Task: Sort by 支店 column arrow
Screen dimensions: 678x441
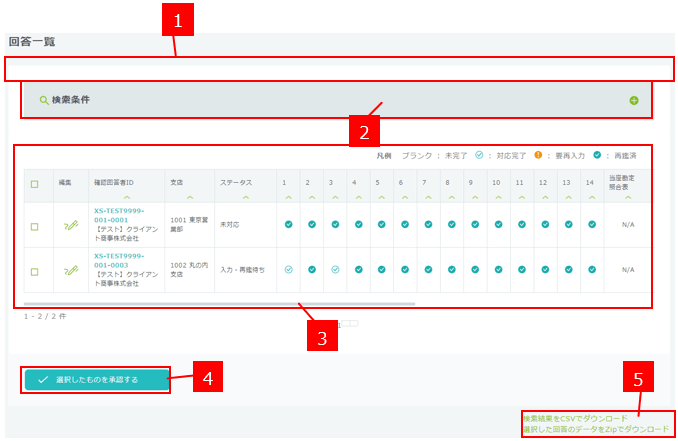Action: (x=189, y=197)
